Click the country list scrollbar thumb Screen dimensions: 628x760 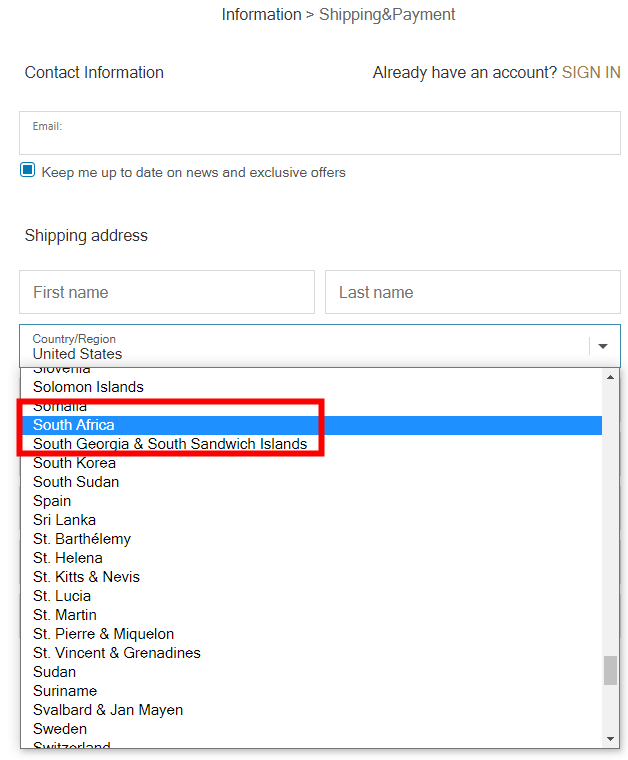[610, 670]
